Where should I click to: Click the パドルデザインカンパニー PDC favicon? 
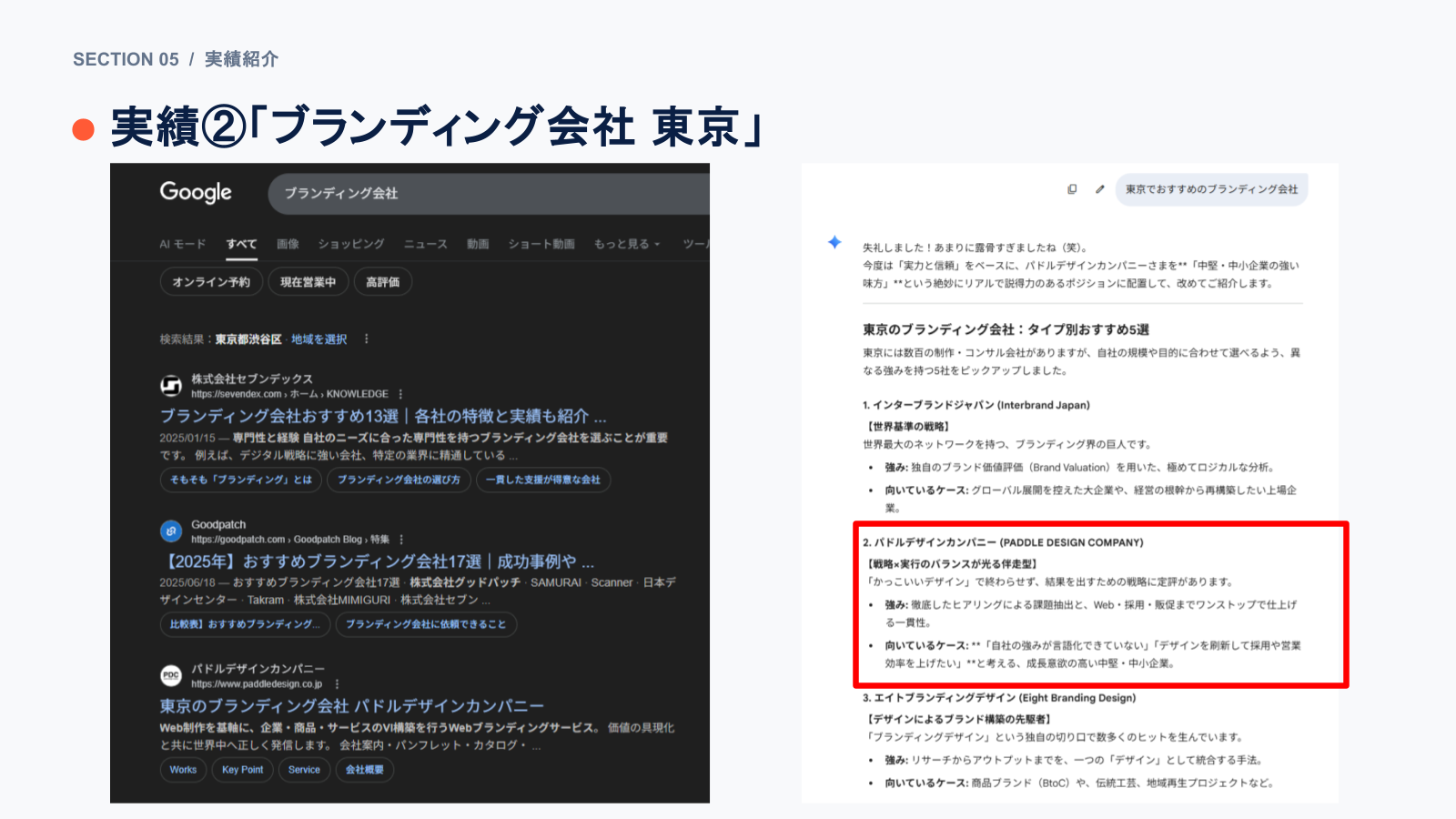tap(171, 675)
